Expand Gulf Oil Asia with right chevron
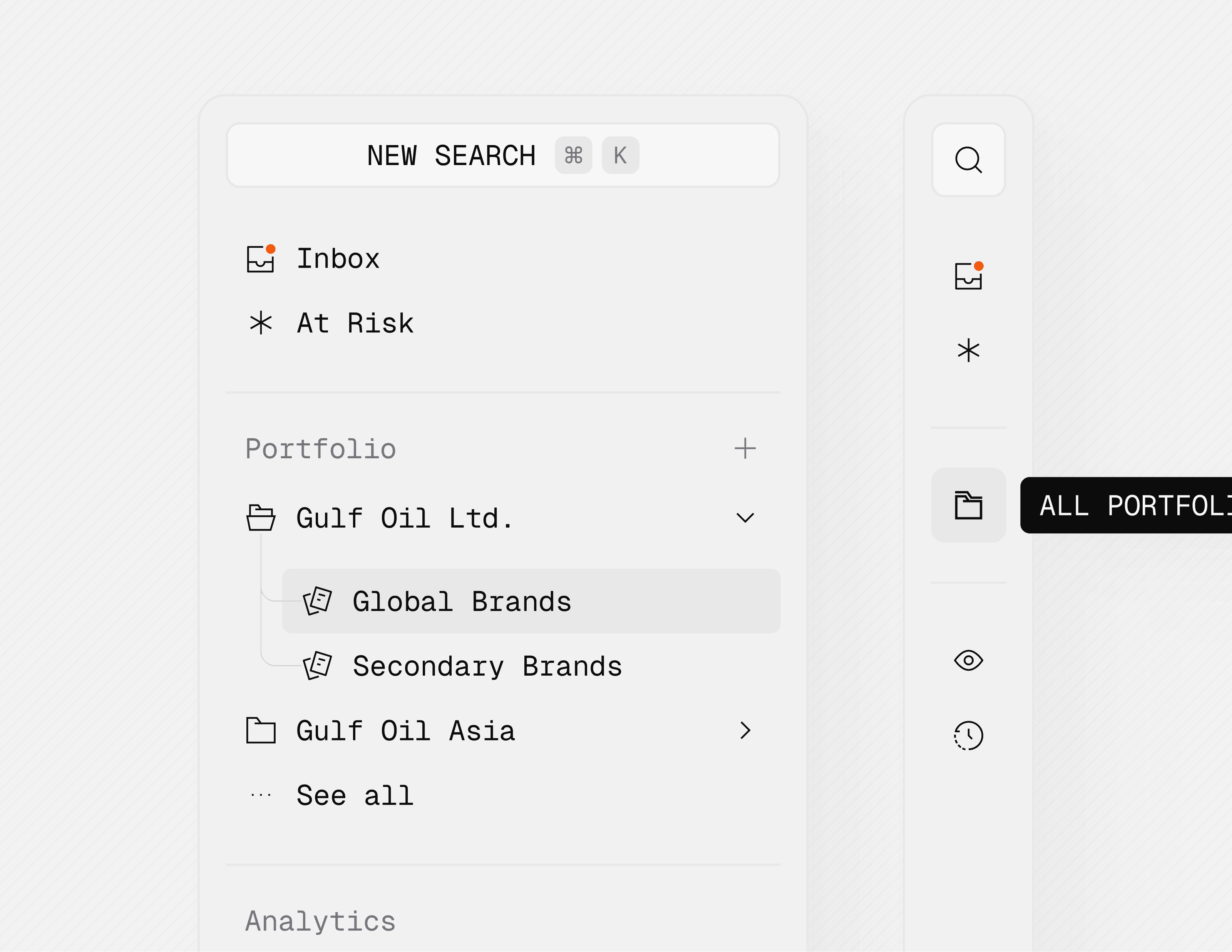The width and height of the screenshot is (1232, 952). click(x=745, y=730)
